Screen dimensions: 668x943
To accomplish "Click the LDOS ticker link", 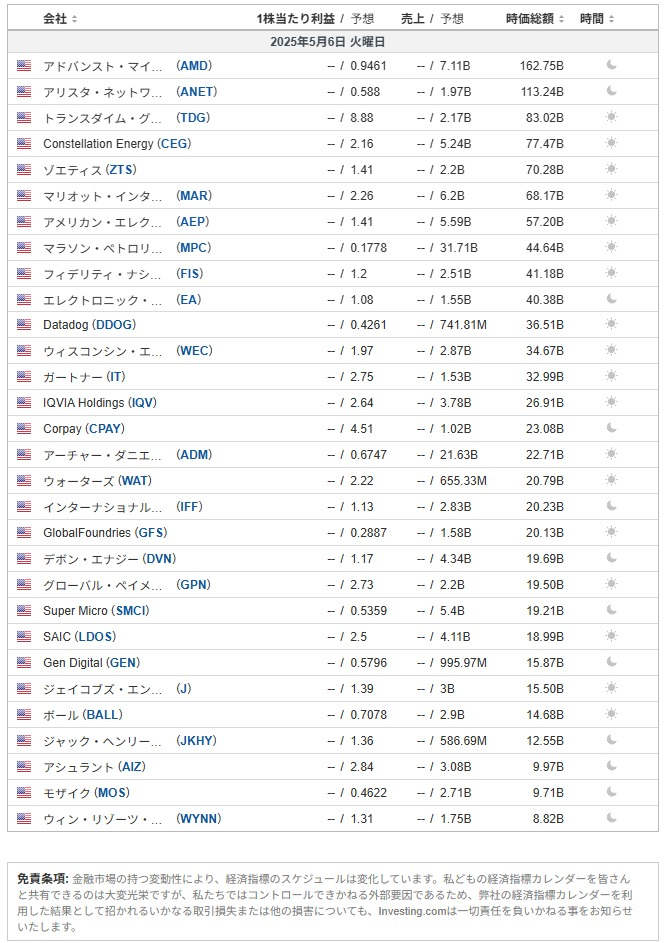I will click(96, 636).
